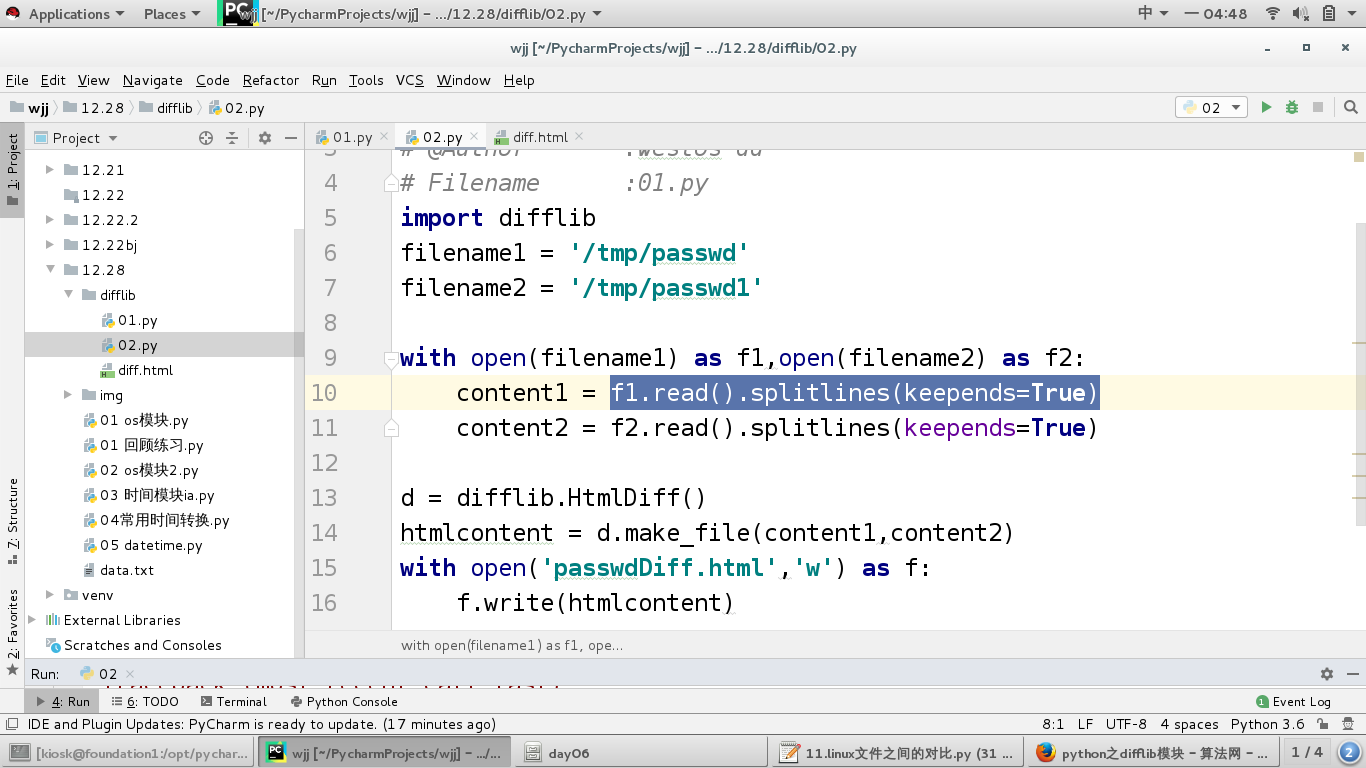Open the File menu
1366x768 pixels.
point(17,80)
